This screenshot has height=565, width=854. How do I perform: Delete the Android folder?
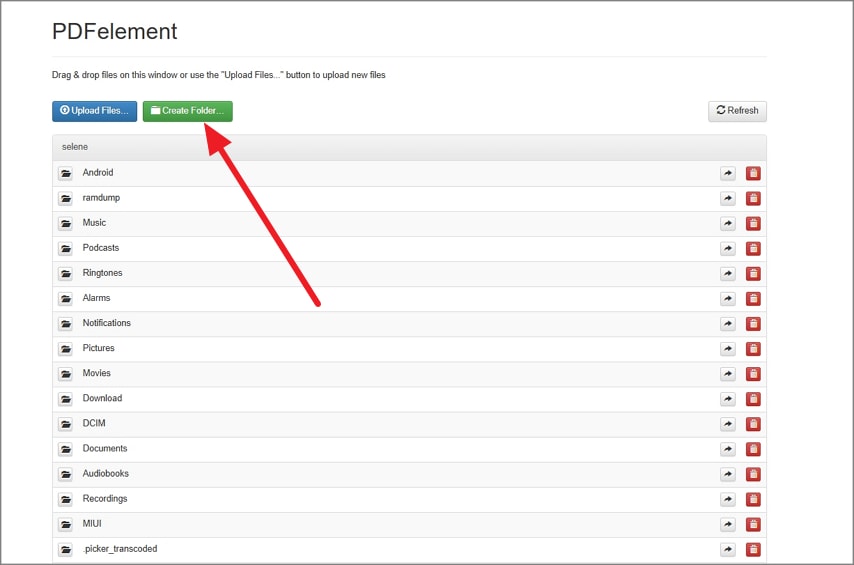753,173
